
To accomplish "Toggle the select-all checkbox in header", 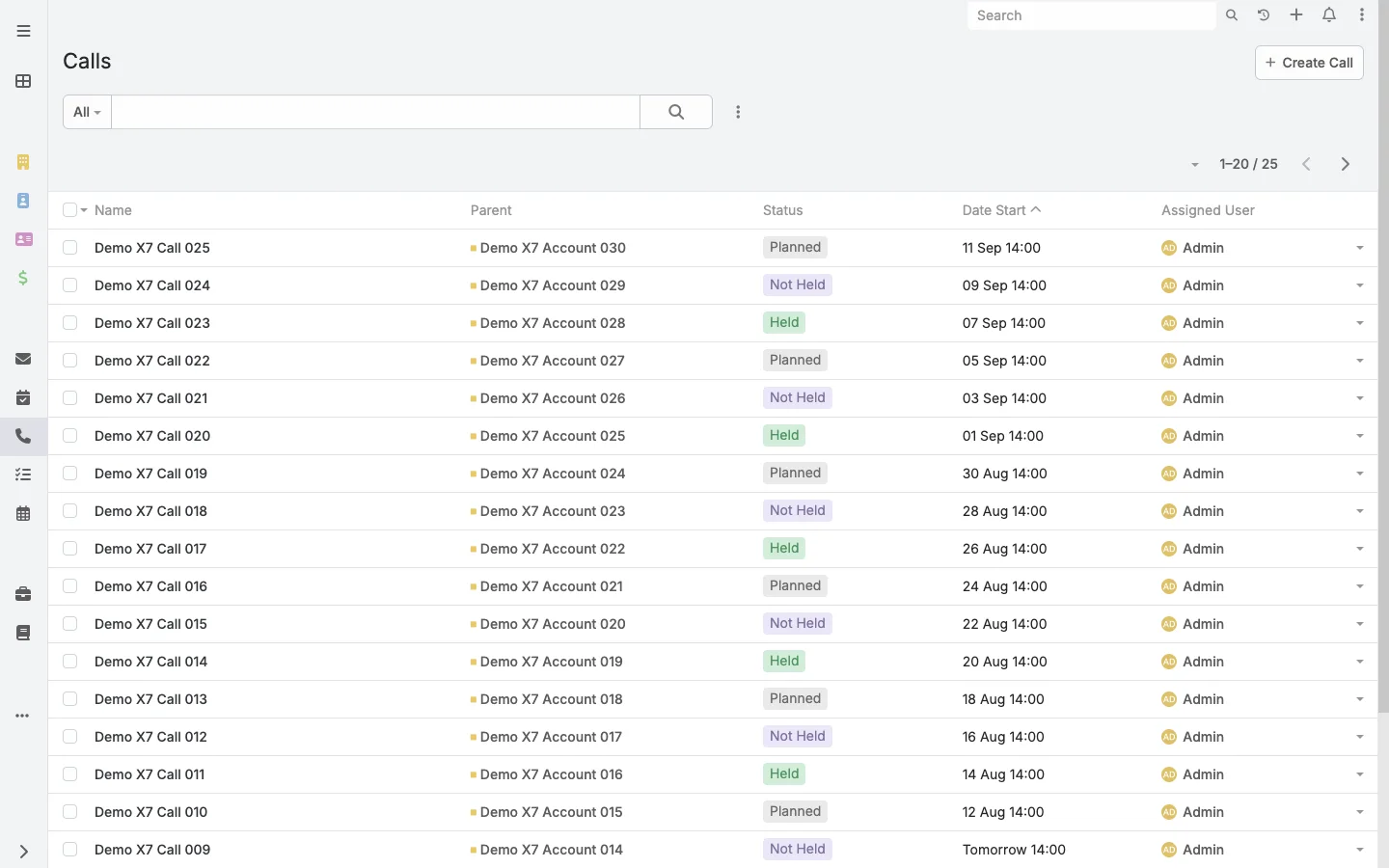I will pos(69,210).
